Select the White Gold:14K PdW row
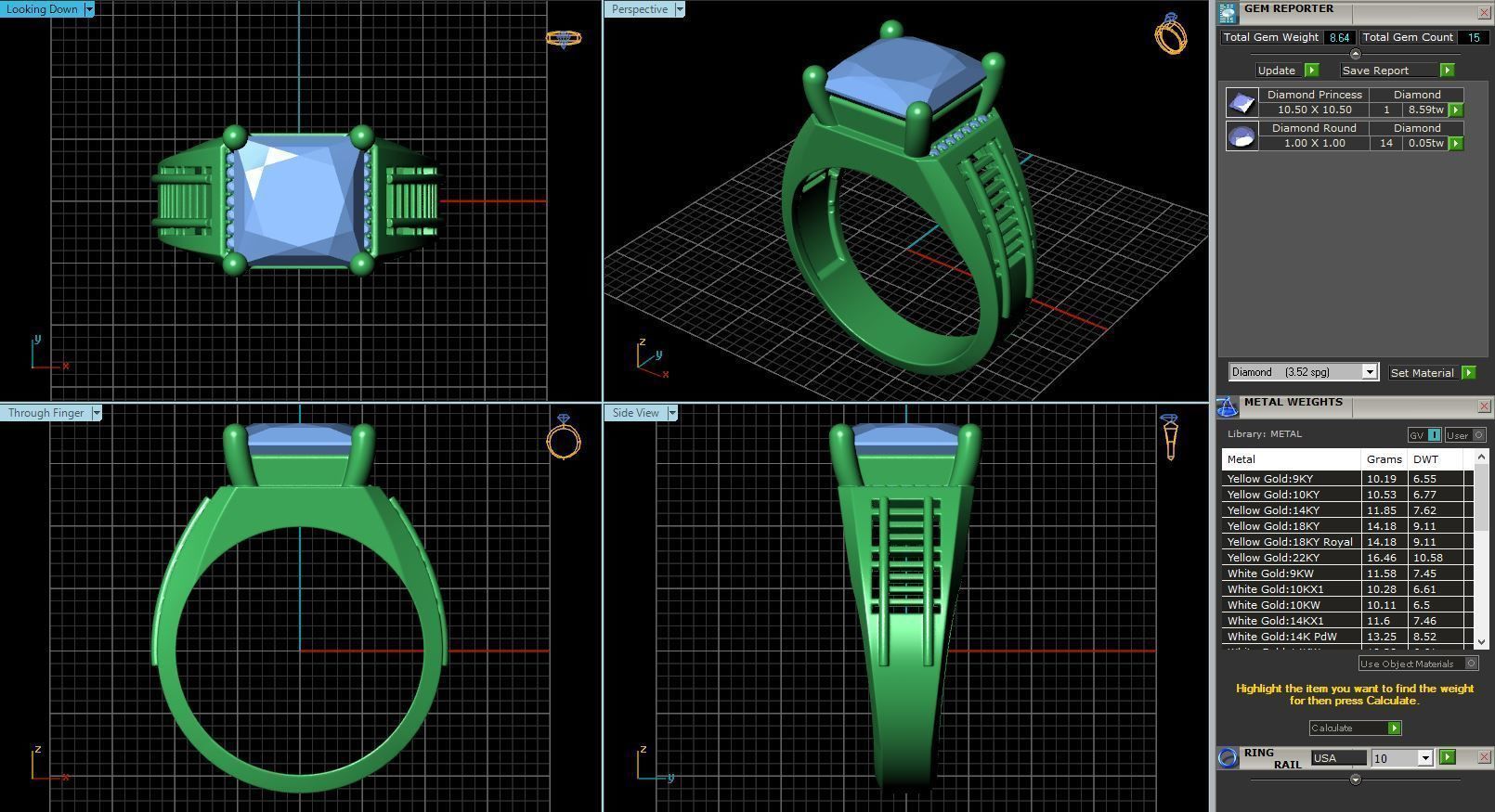Image resolution: width=1495 pixels, height=812 pixels. tap(1291, 637)
